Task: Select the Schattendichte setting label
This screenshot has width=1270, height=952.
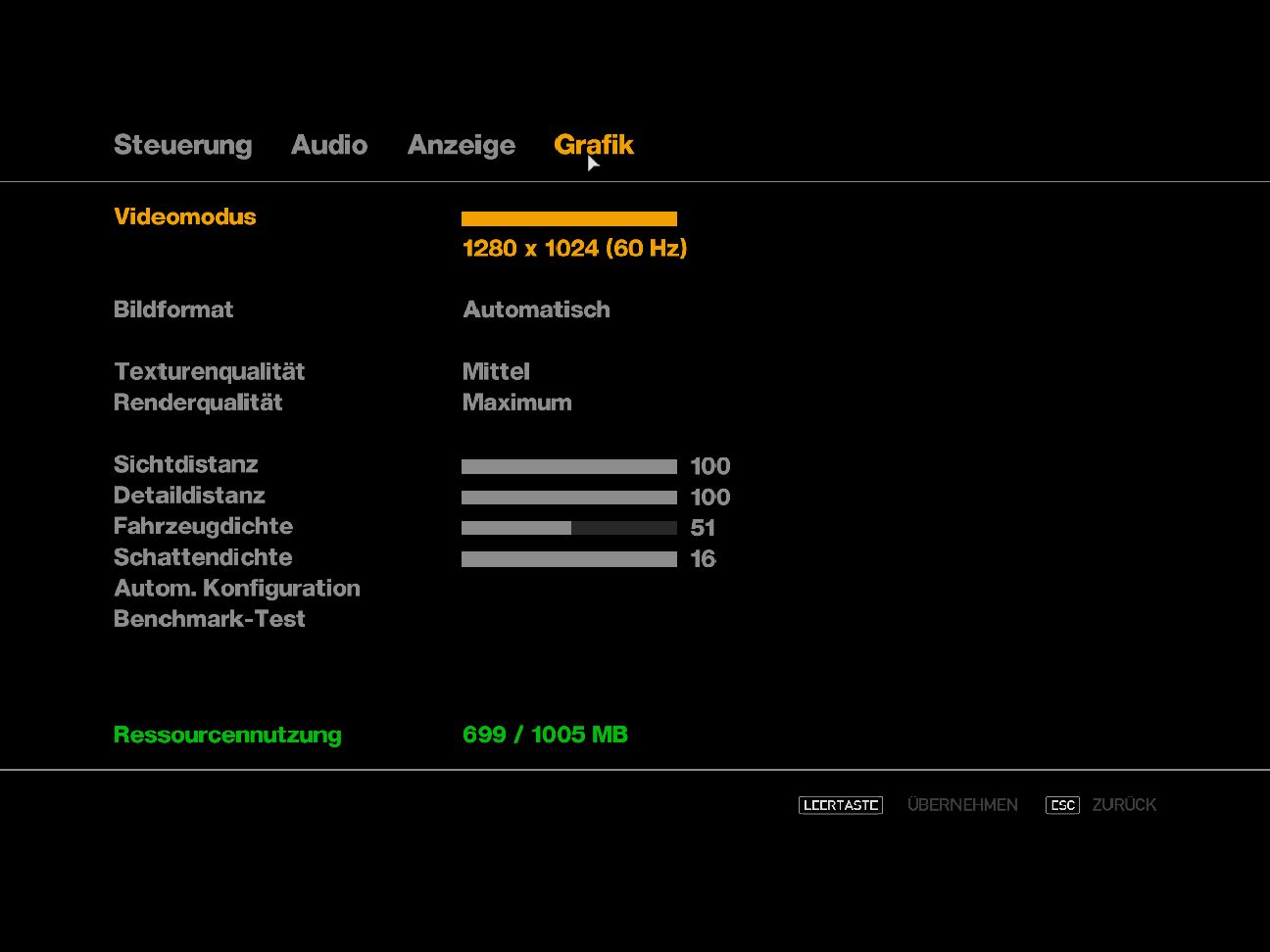Action: [203, 557]
